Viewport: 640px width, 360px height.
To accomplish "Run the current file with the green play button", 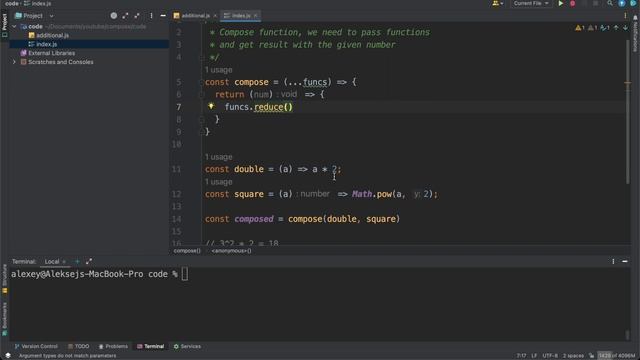I will click(x=561, y=3).
